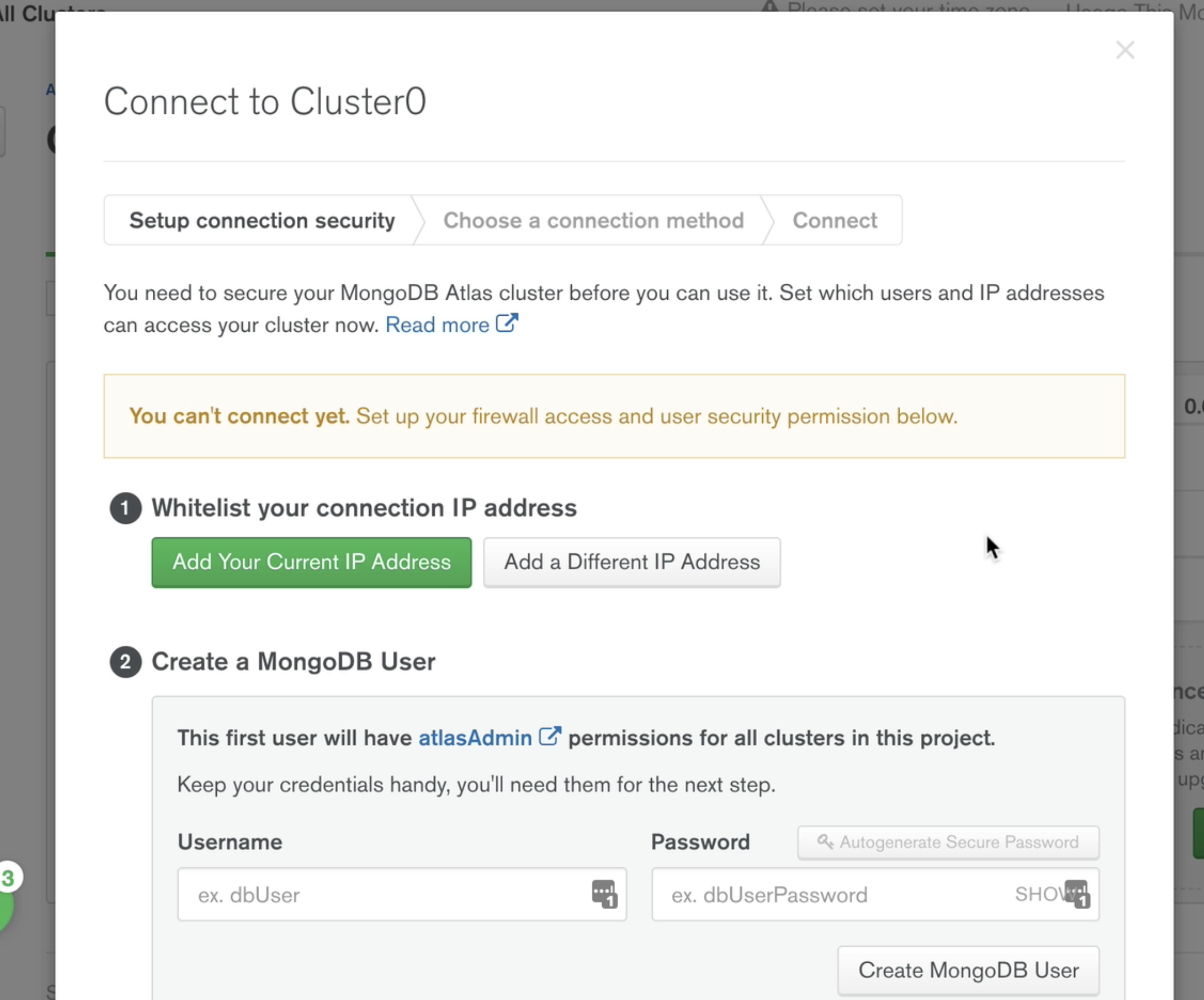
Task: Open the external link icon beside Read more
Action: [507, 323]
